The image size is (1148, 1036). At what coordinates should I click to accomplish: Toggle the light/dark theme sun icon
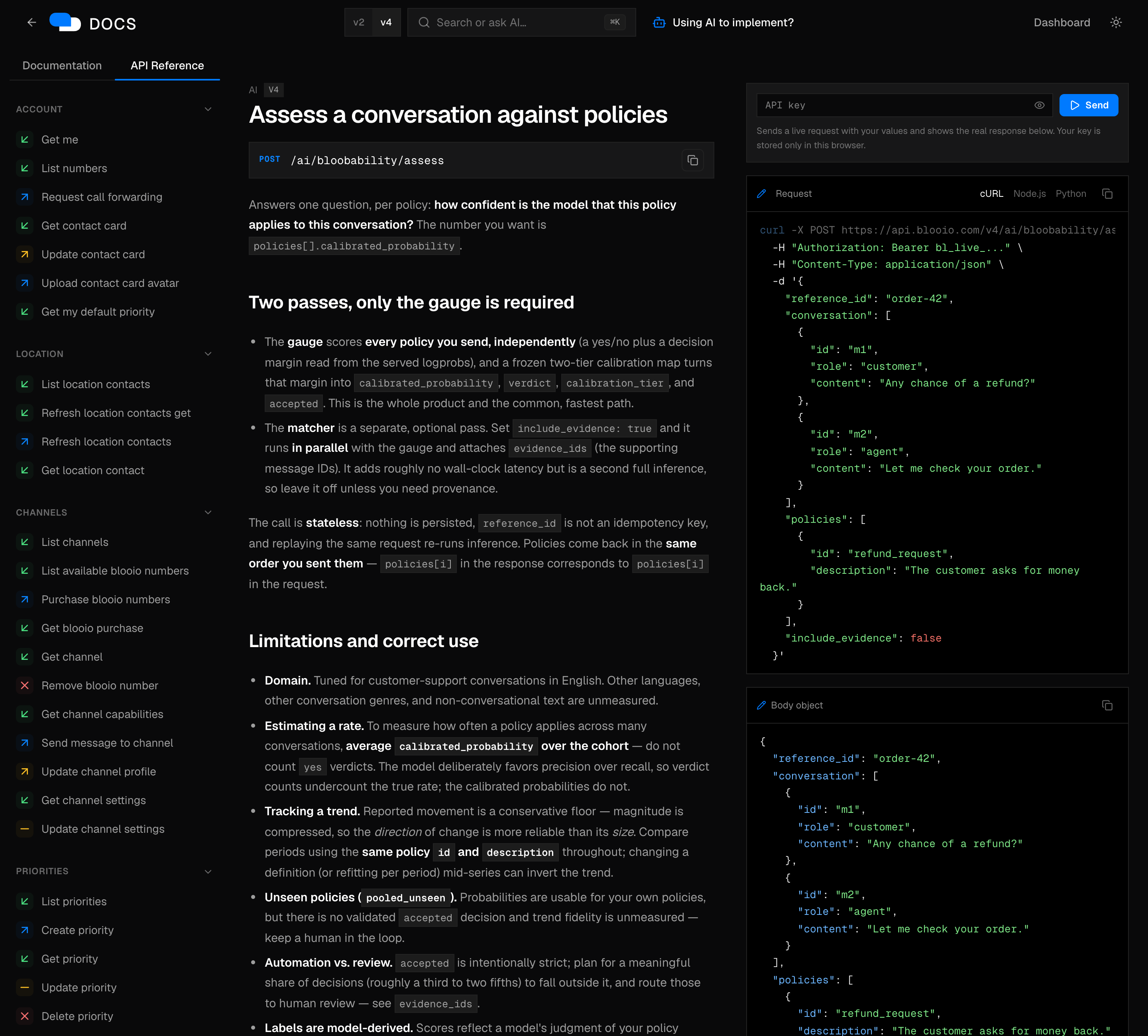(x=1116, y=22)
